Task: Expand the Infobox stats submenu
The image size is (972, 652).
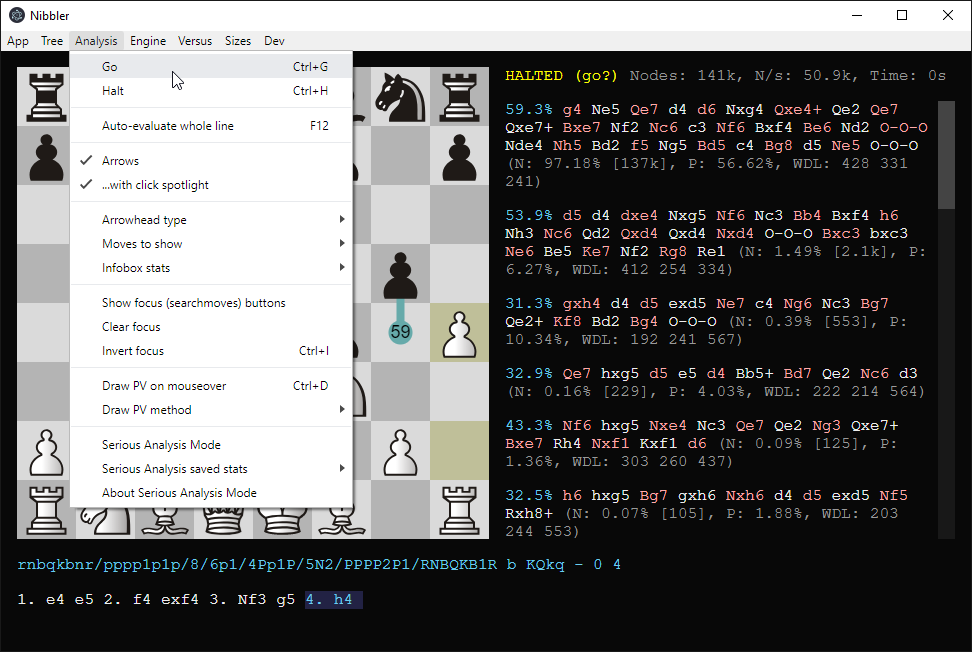Action: pos(136,268)
